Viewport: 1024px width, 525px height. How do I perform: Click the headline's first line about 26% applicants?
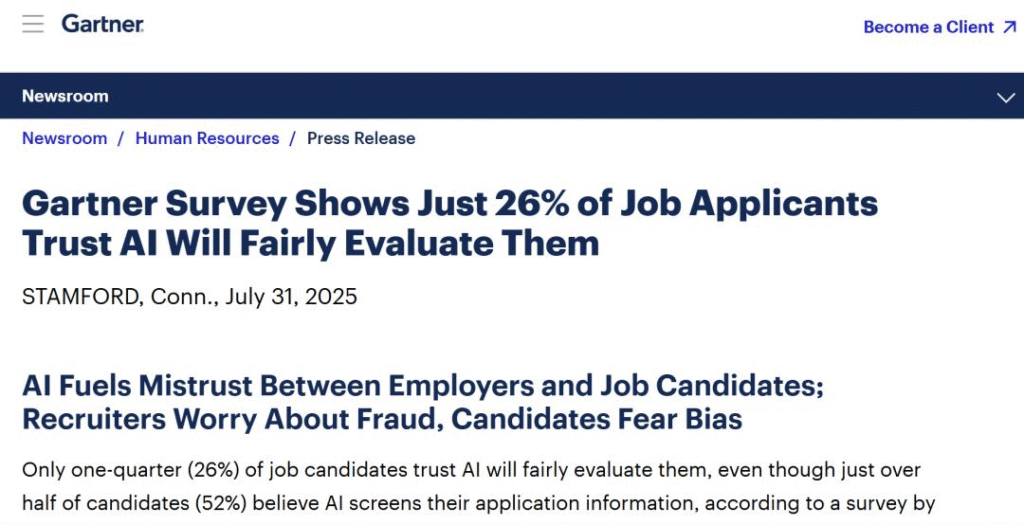[449, 204]
